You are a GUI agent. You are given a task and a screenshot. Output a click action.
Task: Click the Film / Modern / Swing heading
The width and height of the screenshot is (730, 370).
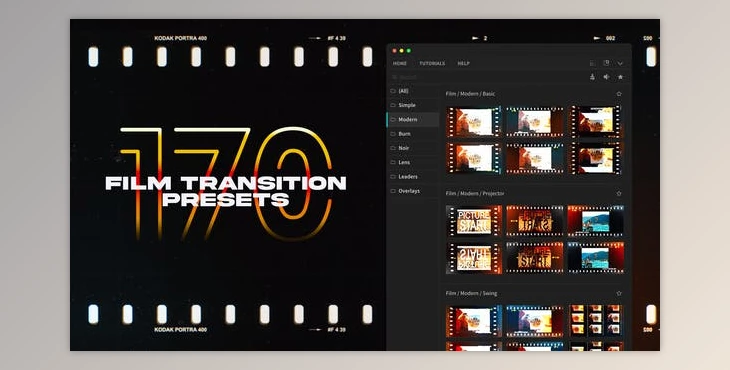(471, 294)
